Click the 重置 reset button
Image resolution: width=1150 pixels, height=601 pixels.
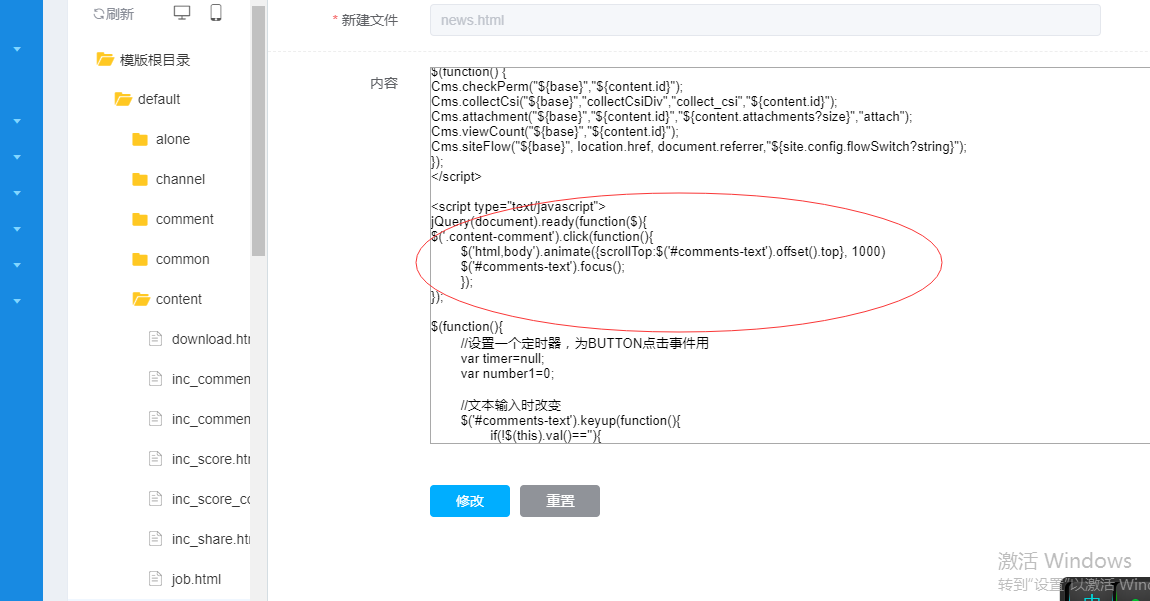pyautogui.click(x=560, y=500)
